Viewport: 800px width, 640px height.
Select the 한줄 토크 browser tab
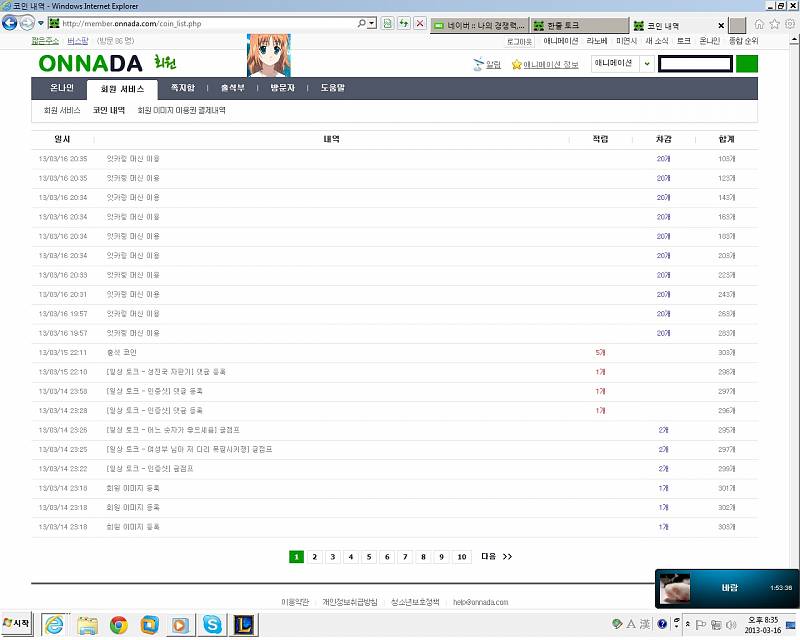578,24
